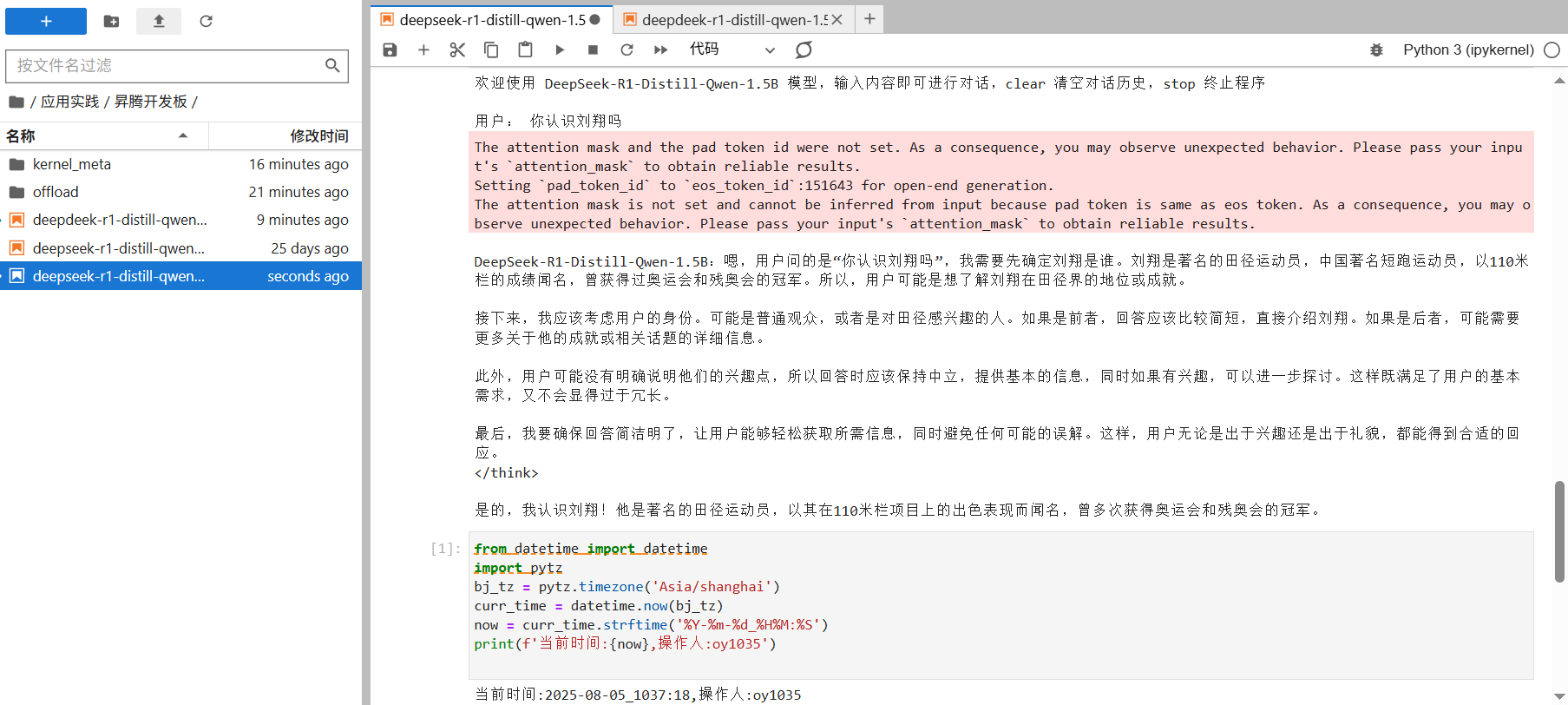This screenshot has width=1568, height=705.
Task: Open the cell type dropdown
Action: [x=732, y=49]
